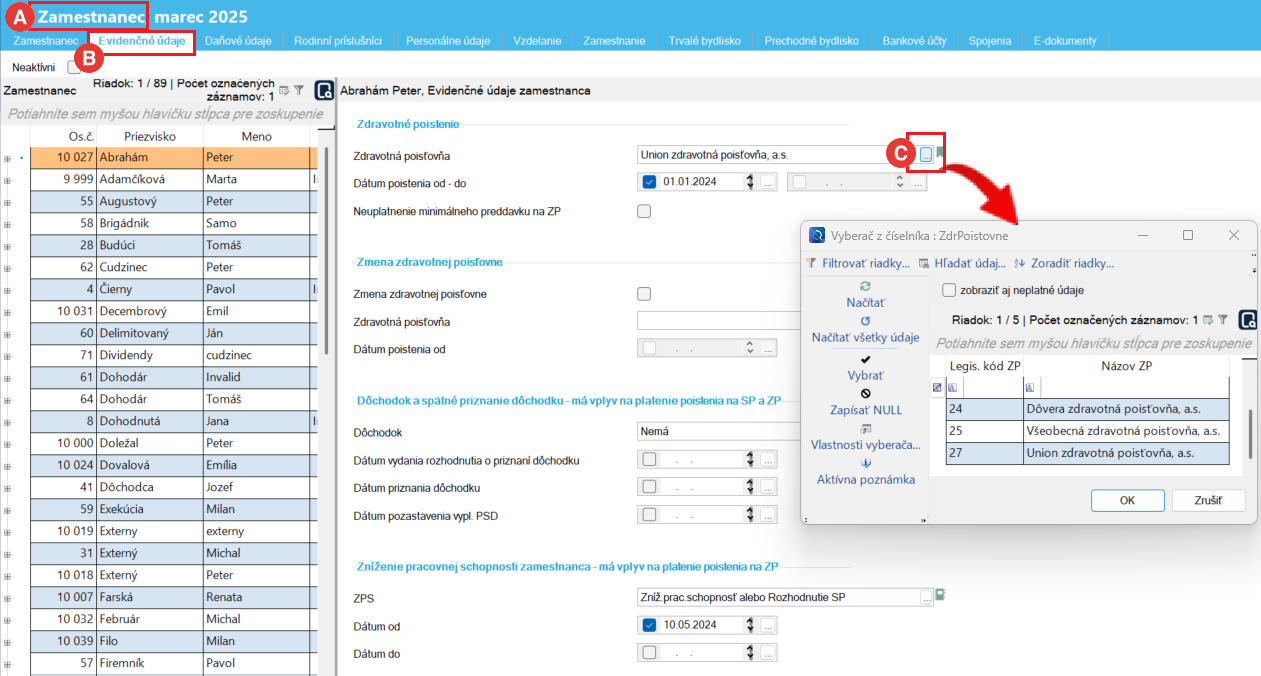Click Zoradiť riadky sort option

[x=1020, y=264]
